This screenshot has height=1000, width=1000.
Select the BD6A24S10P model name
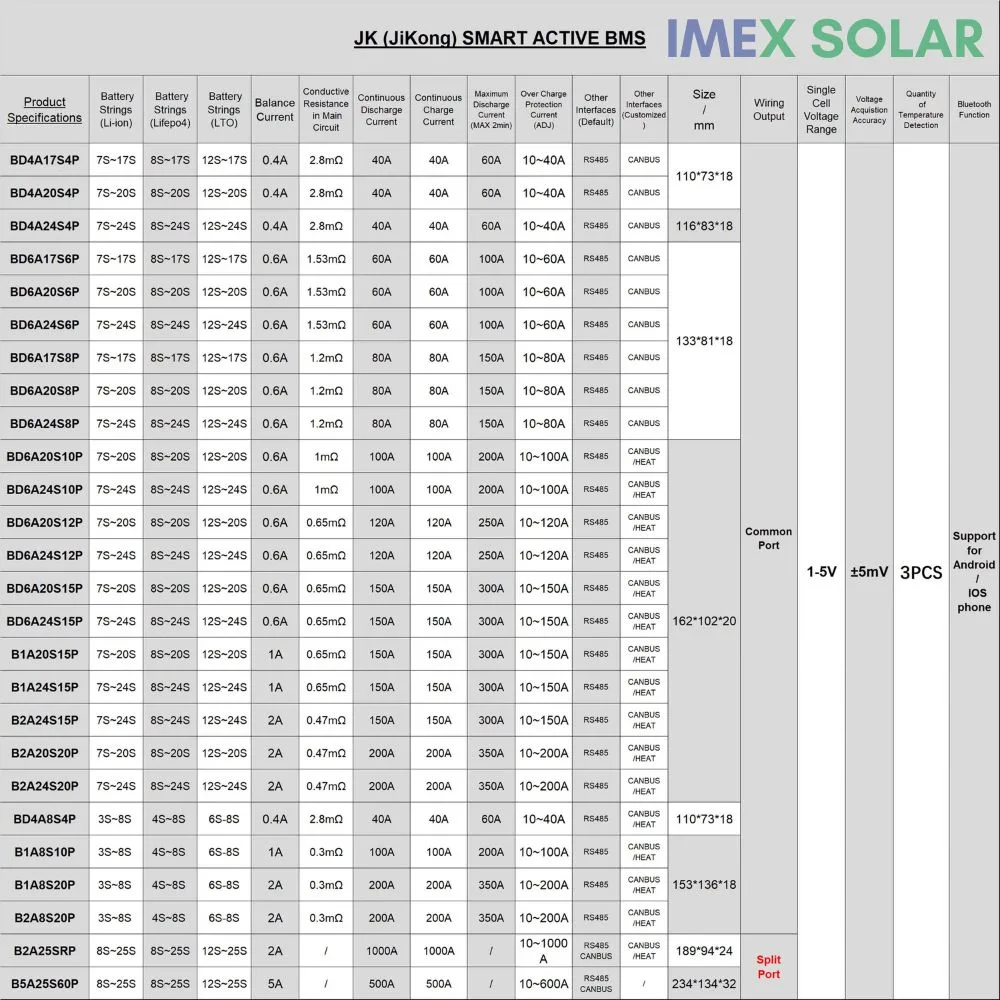(x=45, y=490)
